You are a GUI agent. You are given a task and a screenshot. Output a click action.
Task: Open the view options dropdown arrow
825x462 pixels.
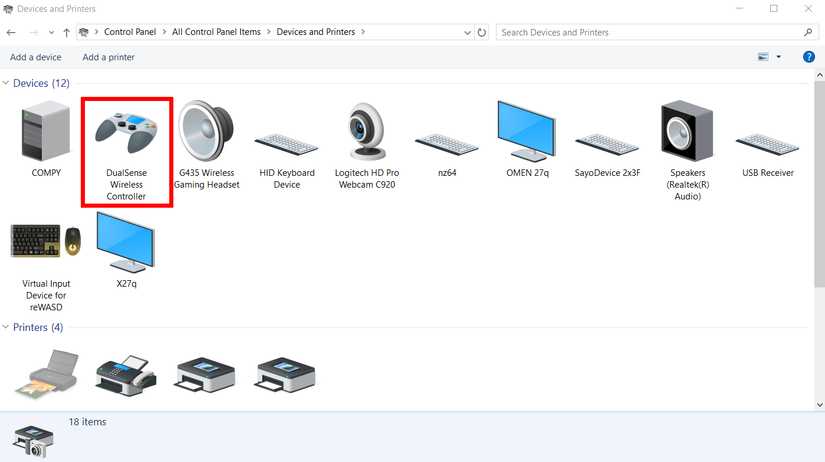coord(779,57)
